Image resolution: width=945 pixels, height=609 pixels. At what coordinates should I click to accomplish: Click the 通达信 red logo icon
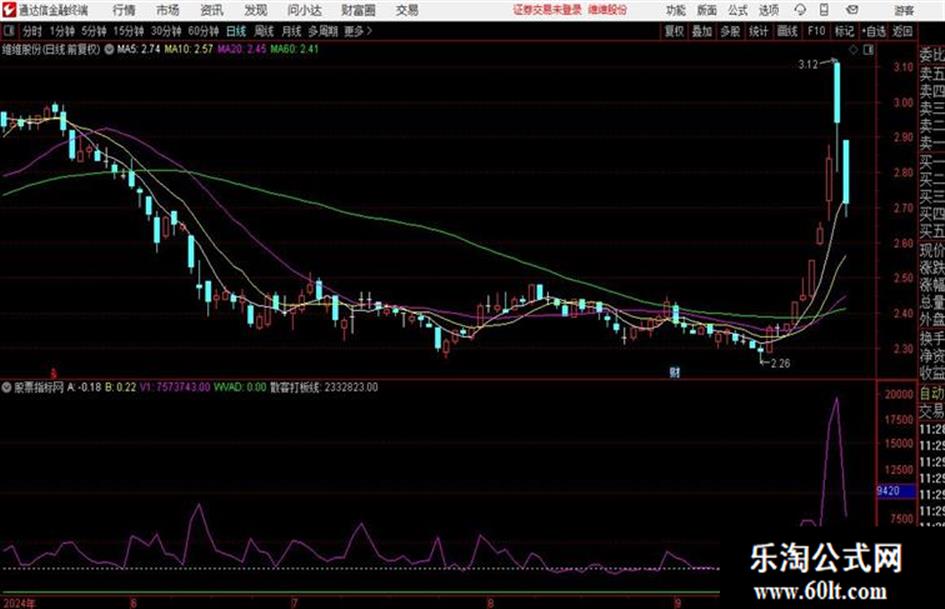[9, 10]
